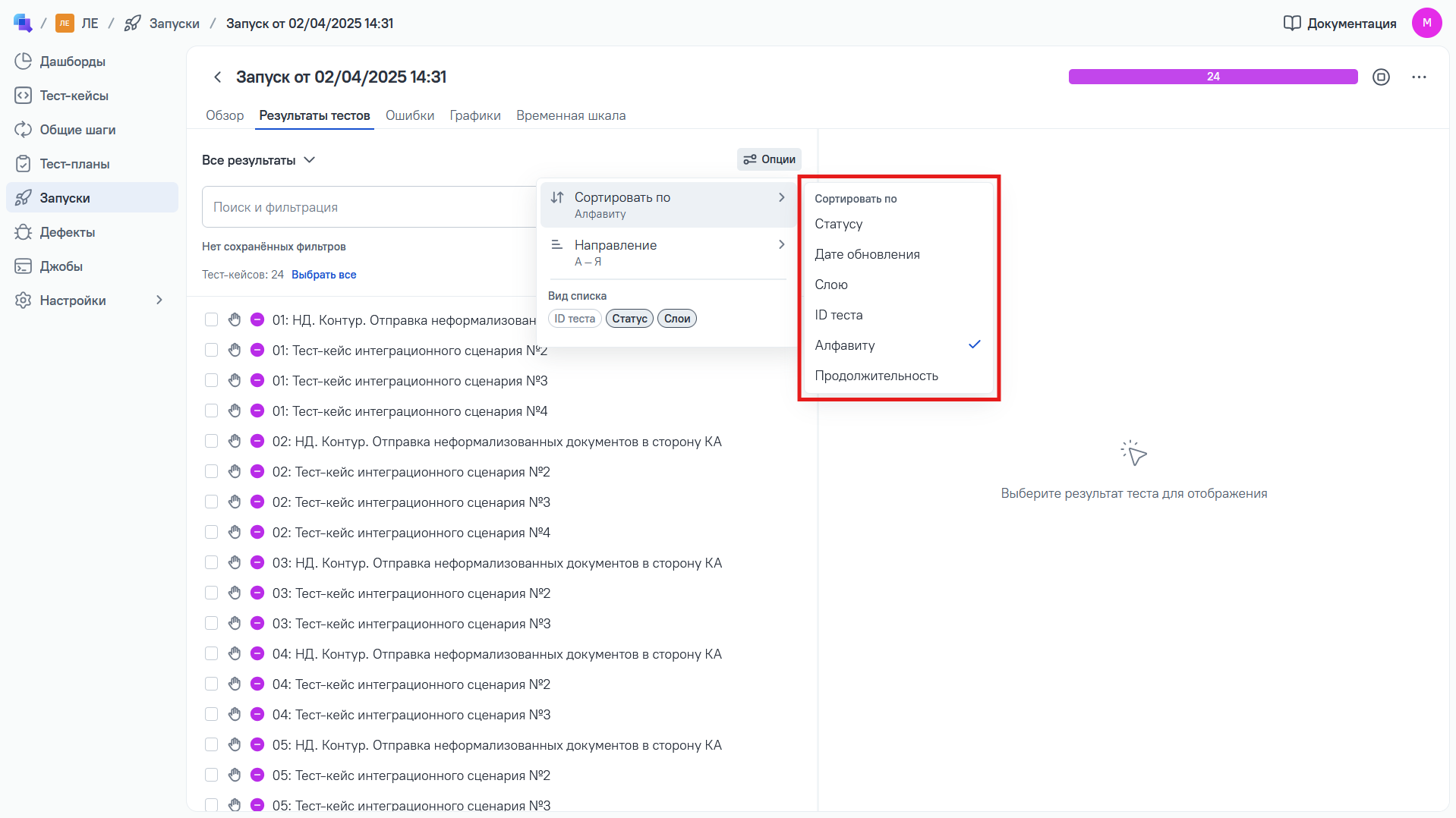Check the box for 03: Тест-кейс №3
Viewport: 1456px width, 818px height.
[212, 623]
